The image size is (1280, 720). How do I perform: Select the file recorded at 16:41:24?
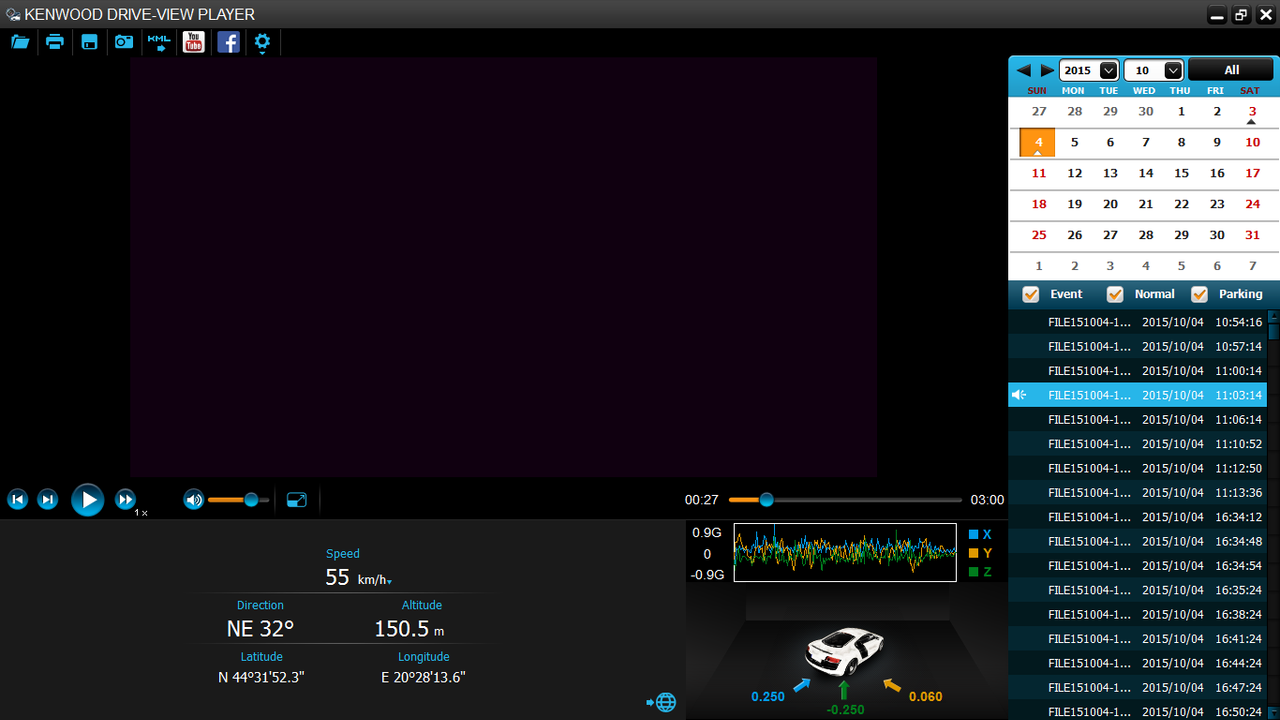pos(1137,639)
